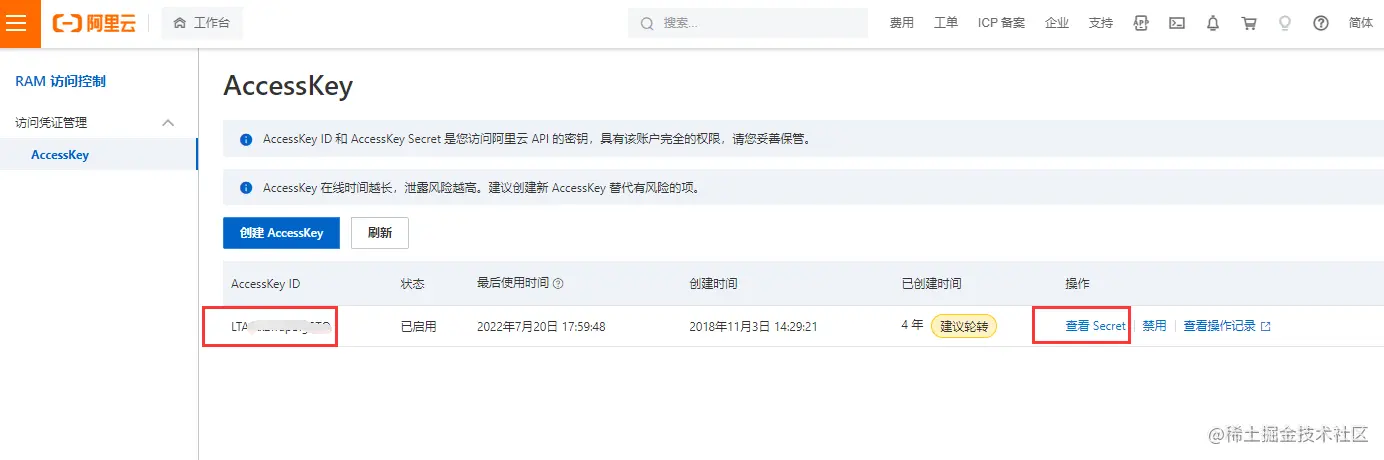Click the 状态 column header
Screen dimensions: 1384x460
coord(413,284)
